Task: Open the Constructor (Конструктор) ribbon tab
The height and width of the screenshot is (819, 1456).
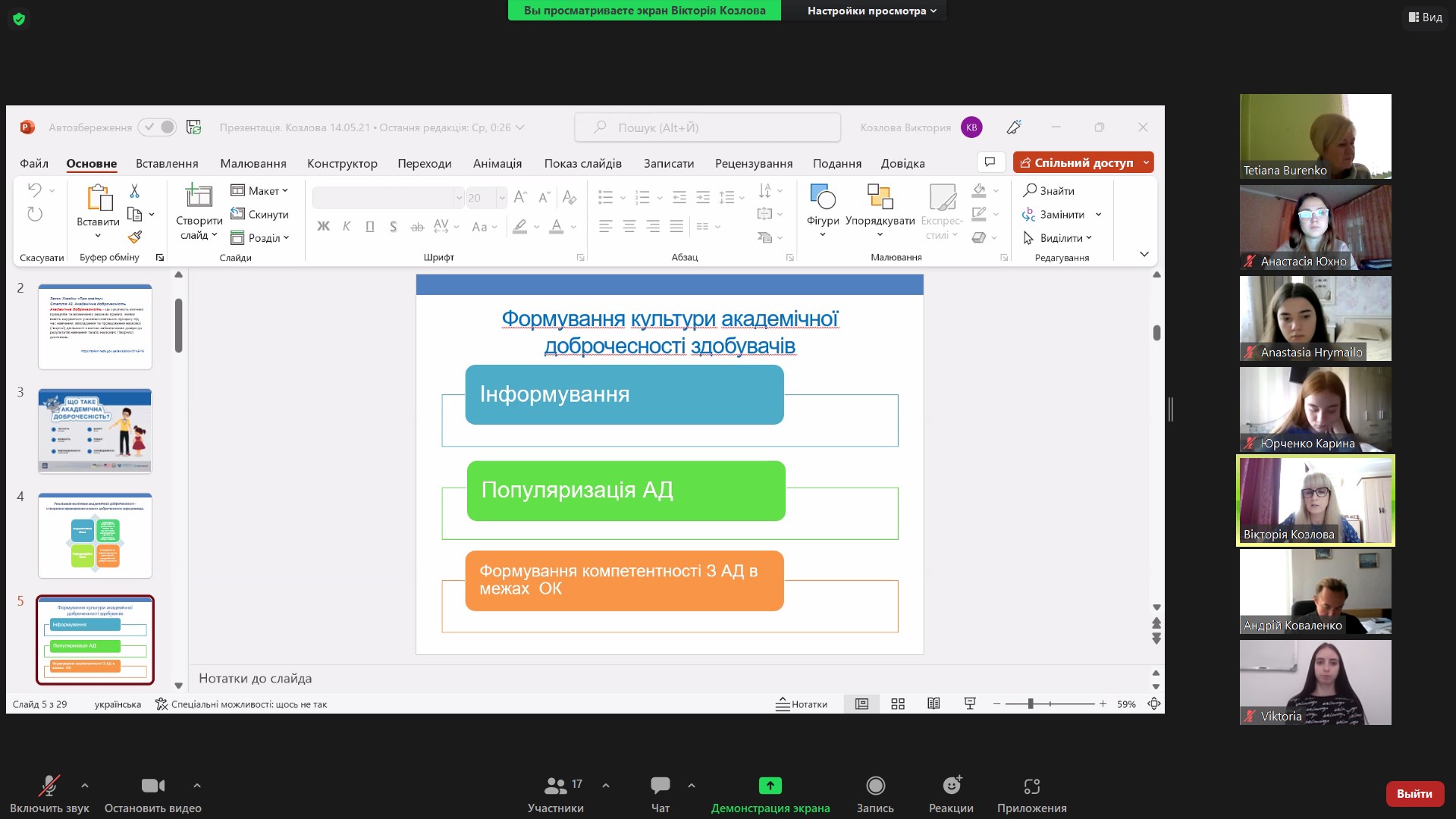Action: [x=342, y=163]
